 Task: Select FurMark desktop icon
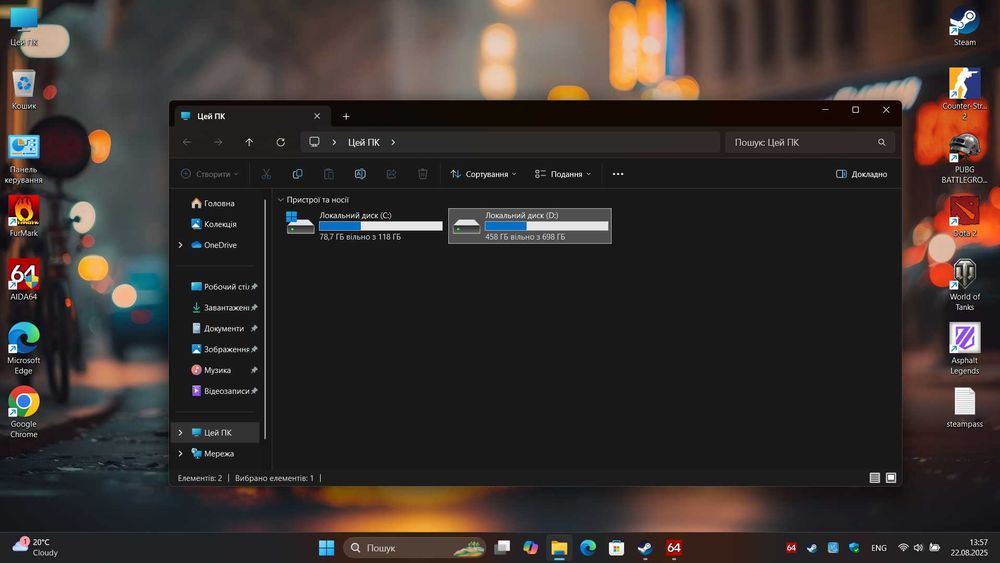[24, 217]
